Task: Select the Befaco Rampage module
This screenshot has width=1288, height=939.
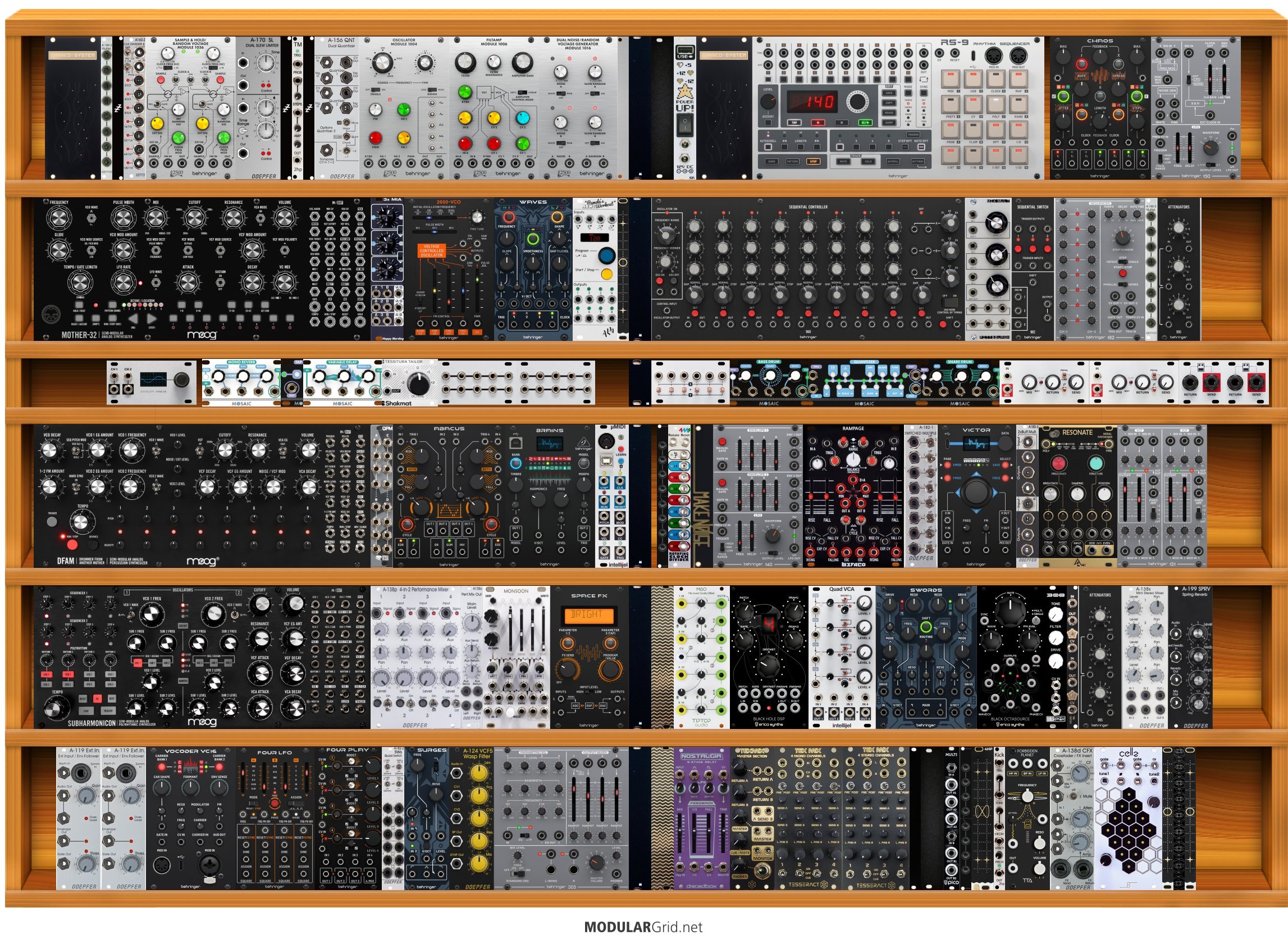Action: point(853,496)
